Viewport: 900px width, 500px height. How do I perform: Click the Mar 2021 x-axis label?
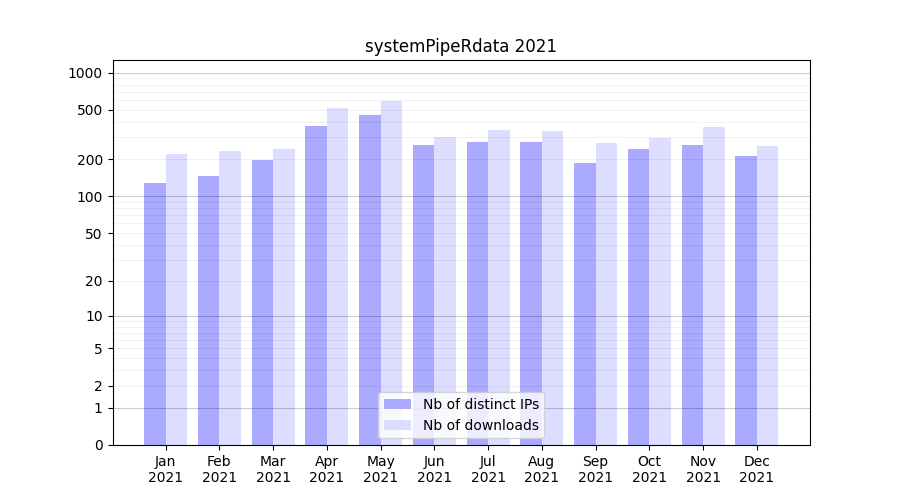[273, 469]
